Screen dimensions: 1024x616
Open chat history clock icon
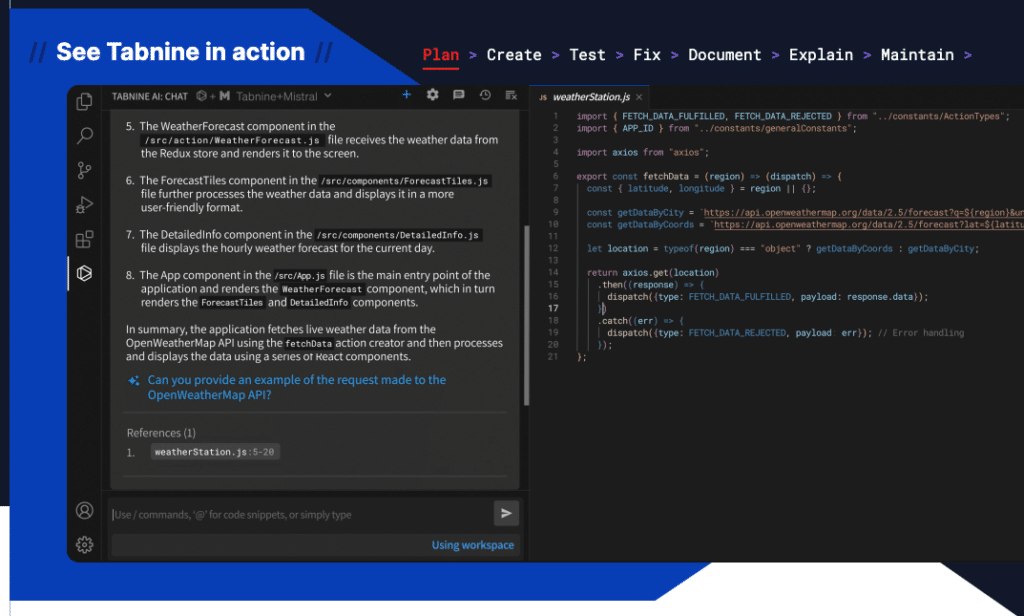click(485, 95)
